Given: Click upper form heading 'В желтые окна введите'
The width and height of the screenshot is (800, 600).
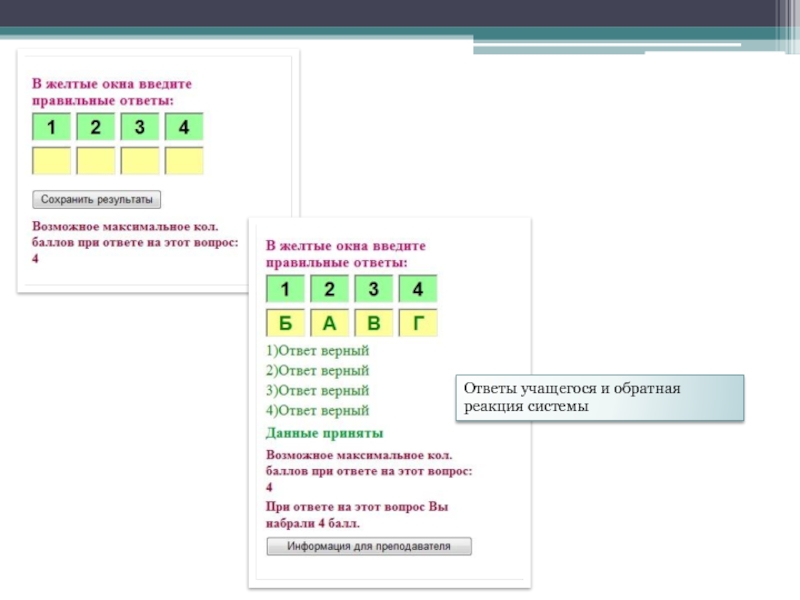Looking at the screenshot, I should 112,84.
